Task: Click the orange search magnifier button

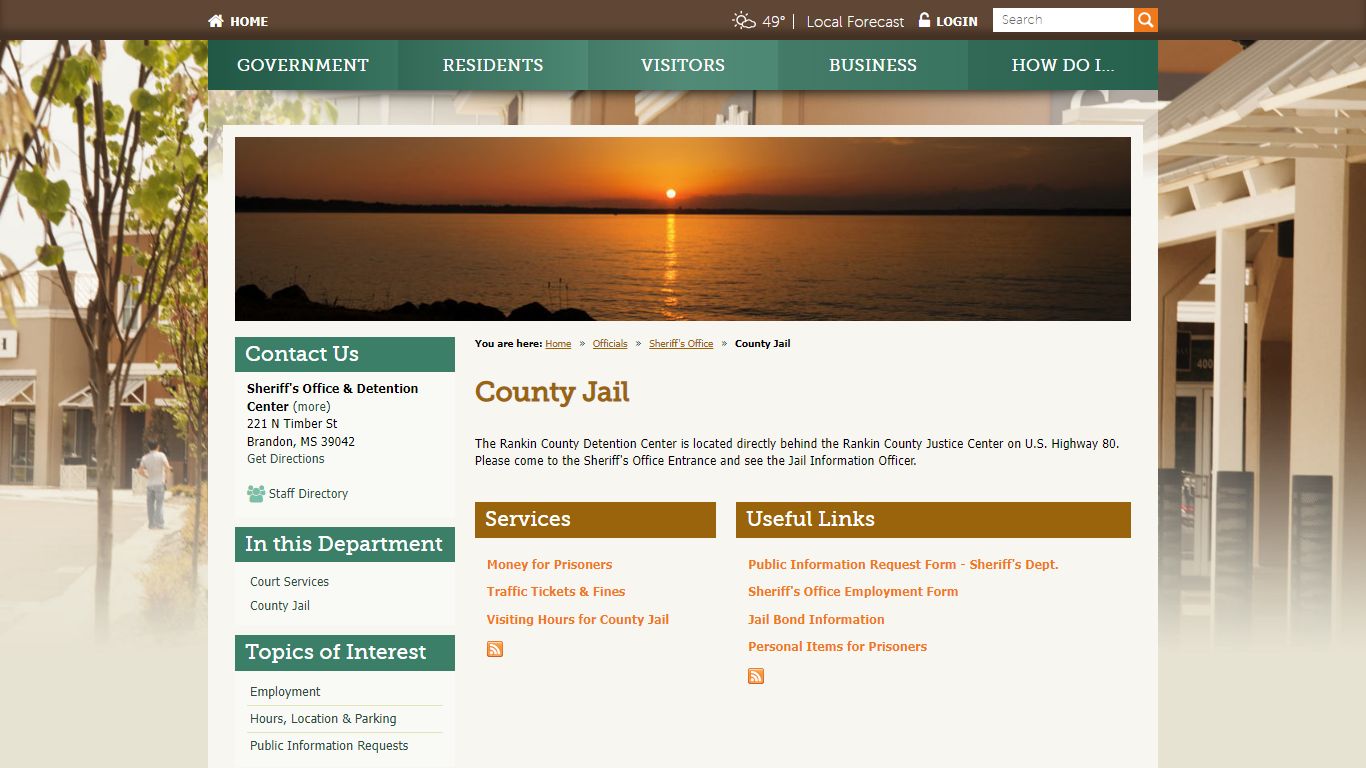Action: coord(1145,20)
